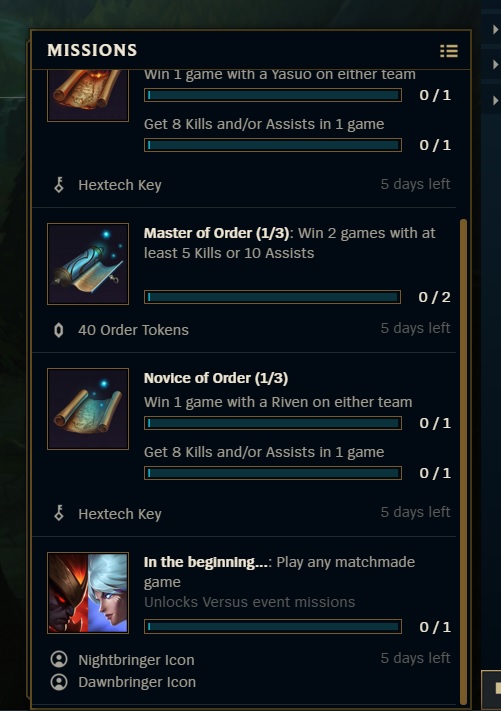Image resolution: width=501 pixels, height=711 pixels.
Task: Click the Dawnbringer Icon reward symbol
Action: click(x=59, y=682)
